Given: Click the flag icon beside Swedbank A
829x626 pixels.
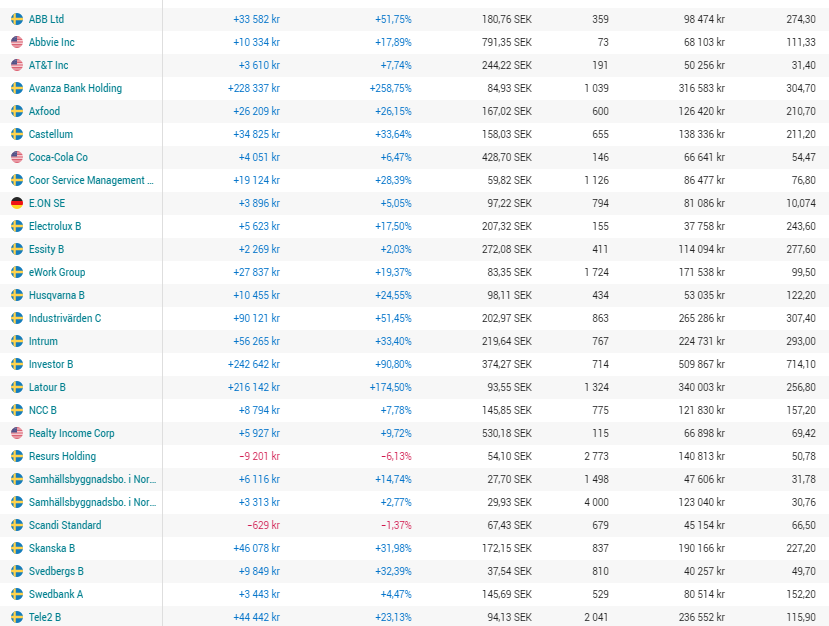Looking at the screenshot, I should (x=17, y=594).
